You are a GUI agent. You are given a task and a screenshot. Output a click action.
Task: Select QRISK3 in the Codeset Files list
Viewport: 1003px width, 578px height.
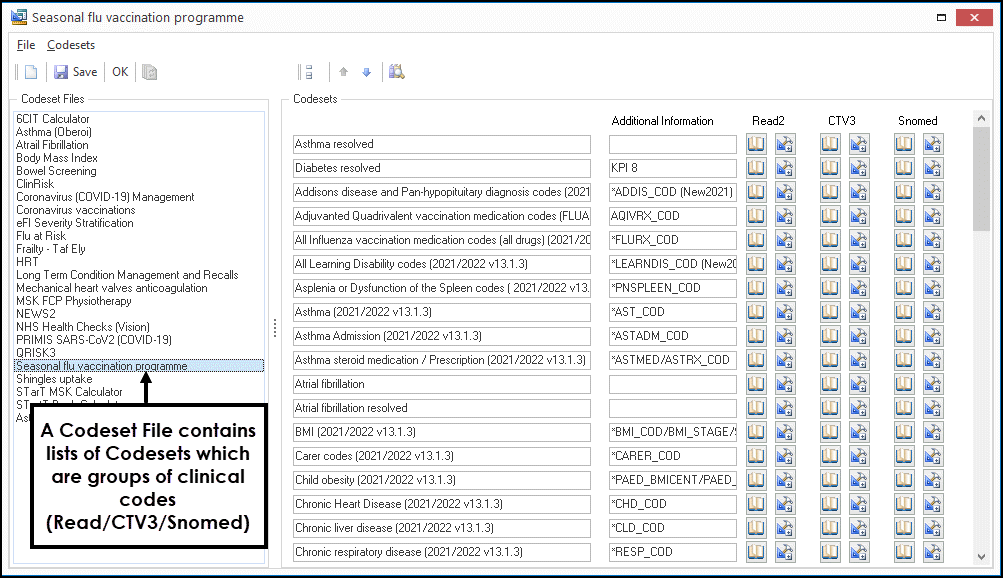pyautogui.click(x=36, y=353)
